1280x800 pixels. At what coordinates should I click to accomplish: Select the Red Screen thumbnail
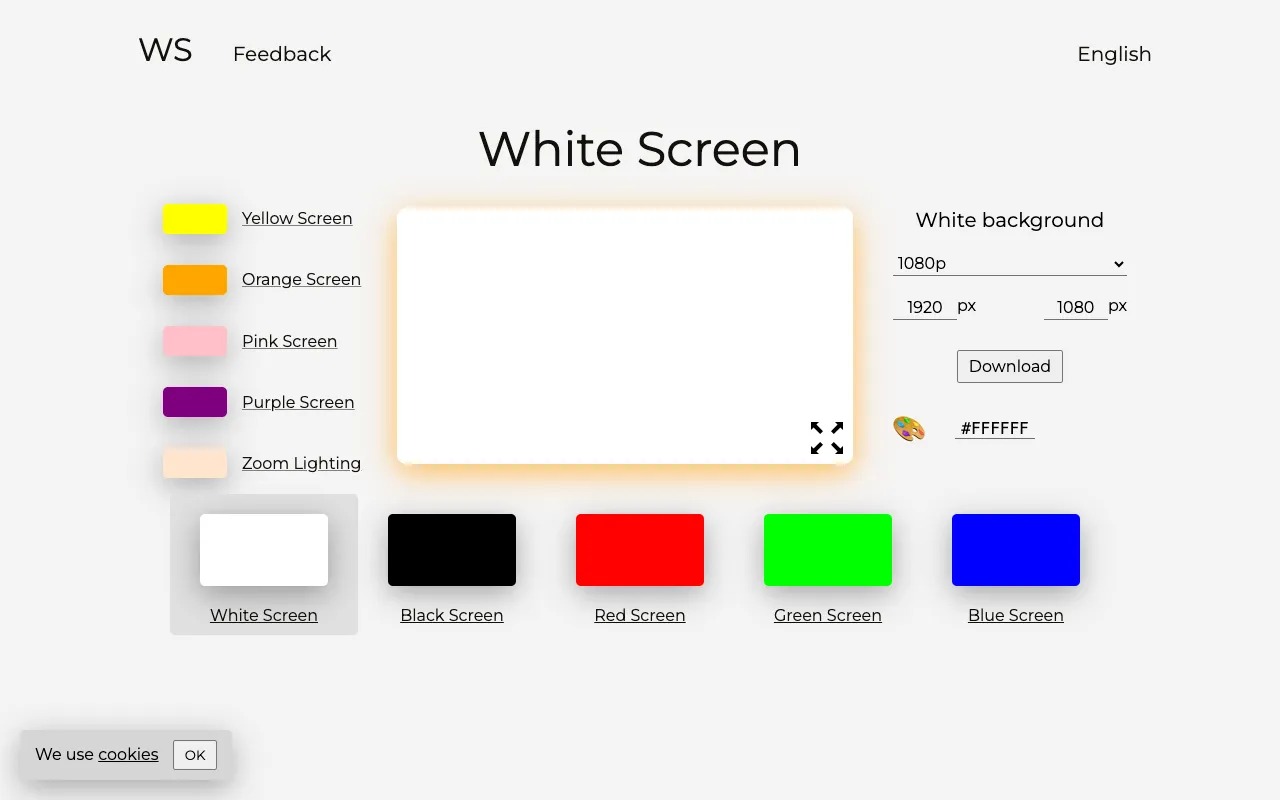click(640, 549)
